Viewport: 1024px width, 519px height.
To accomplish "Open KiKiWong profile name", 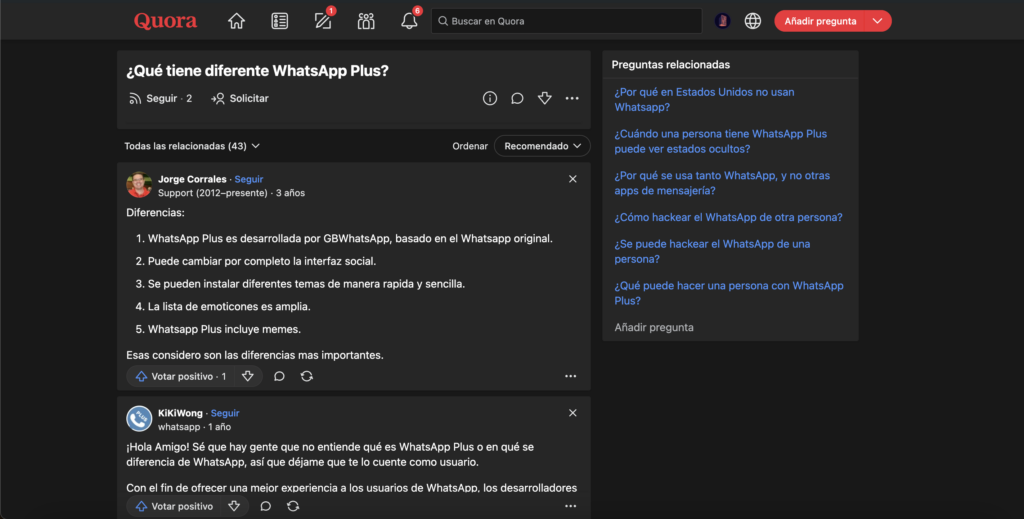I will (x=180, y=413).
